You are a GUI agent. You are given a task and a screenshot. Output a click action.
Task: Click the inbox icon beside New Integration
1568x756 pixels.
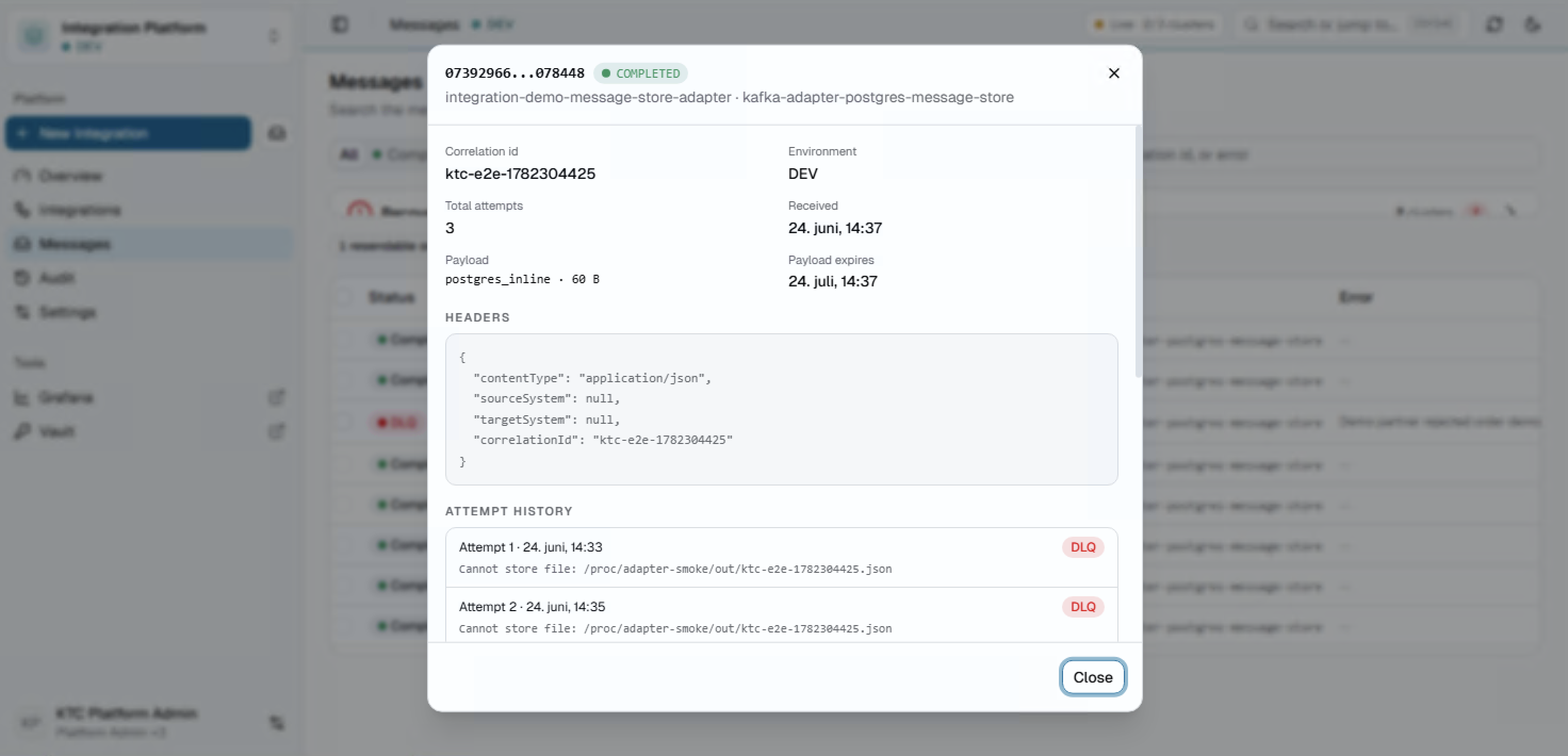coord(277,133)
